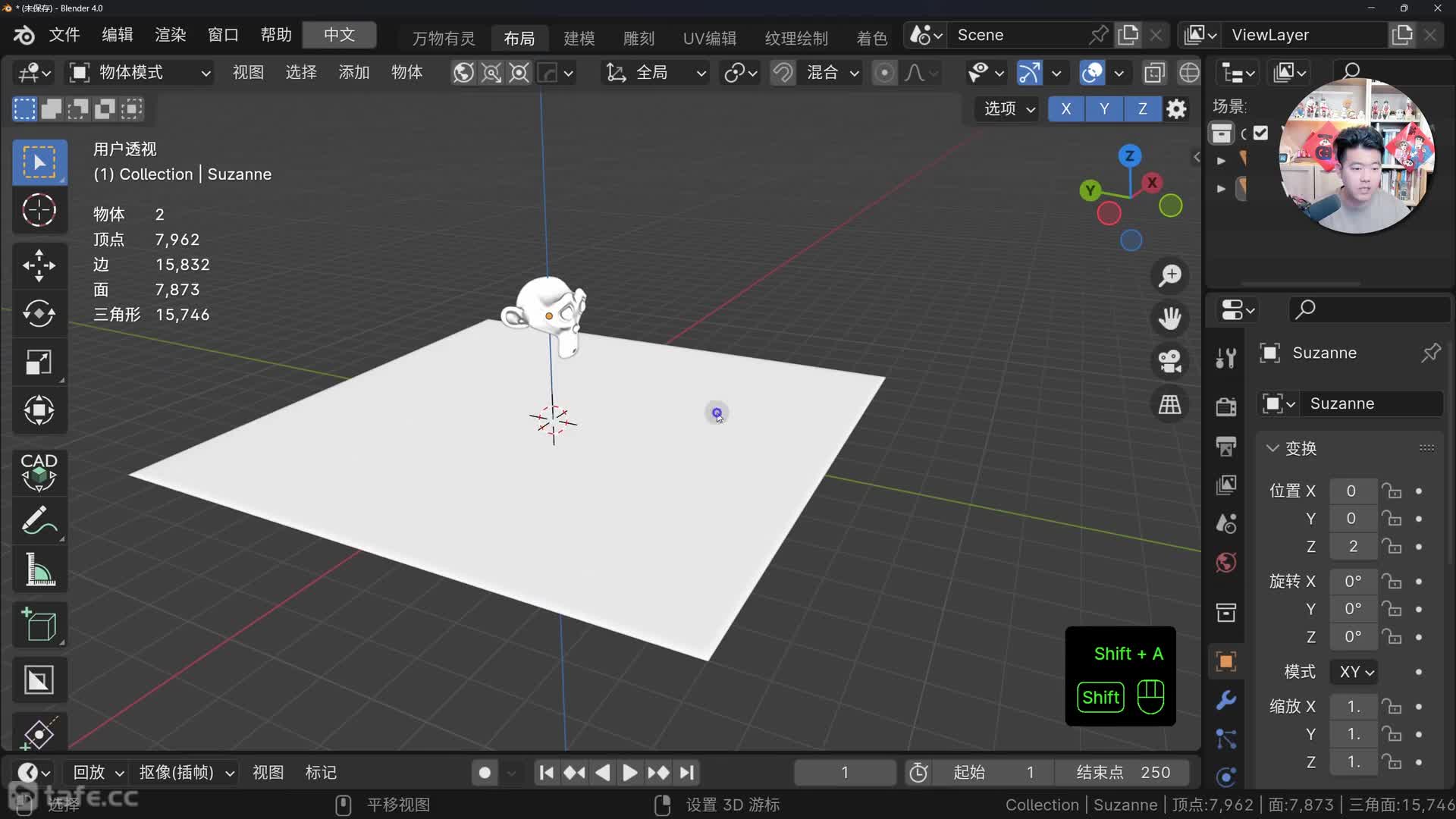Click the Add Cube tool
This screenshot has height=819, width=1456.
[x=39, y=625]
